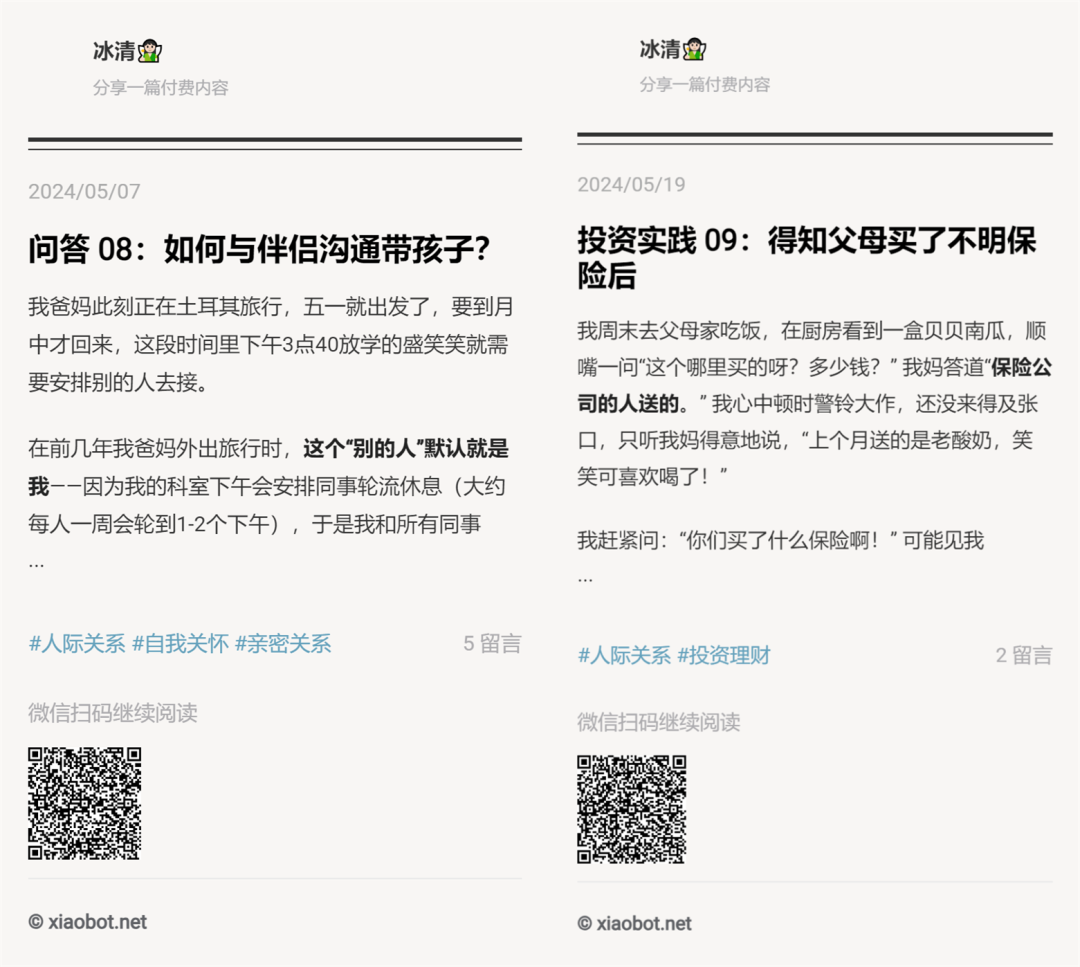Click the date 2024/05/19
1080x967 pixels.
(631, 184)
